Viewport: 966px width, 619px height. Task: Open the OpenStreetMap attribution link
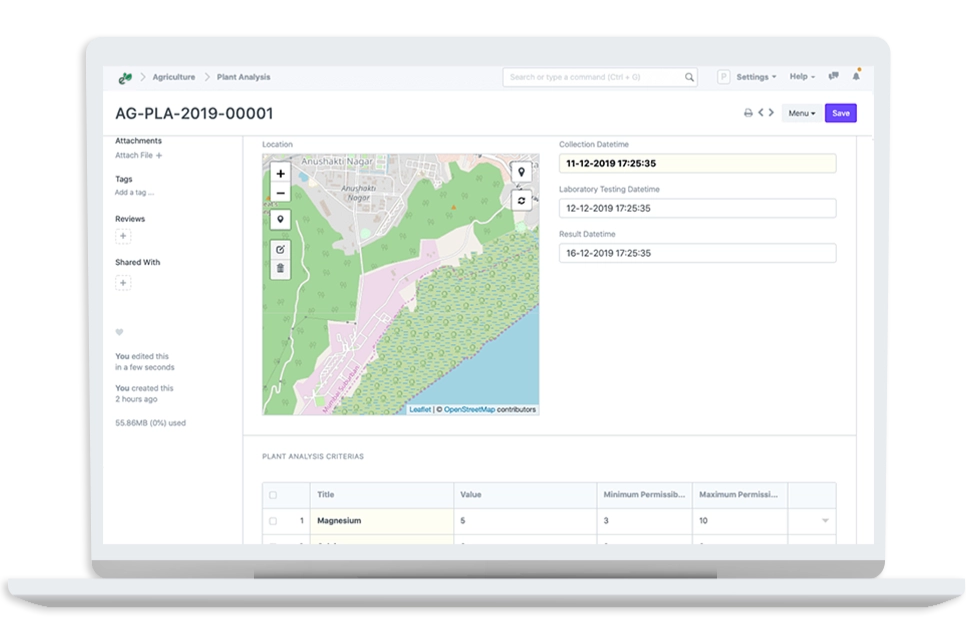(469, 410)
